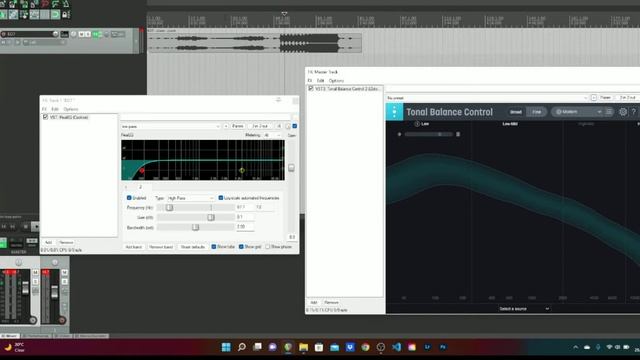
Task: Click Param button in Master Track FX window
Action: point(605,98)
